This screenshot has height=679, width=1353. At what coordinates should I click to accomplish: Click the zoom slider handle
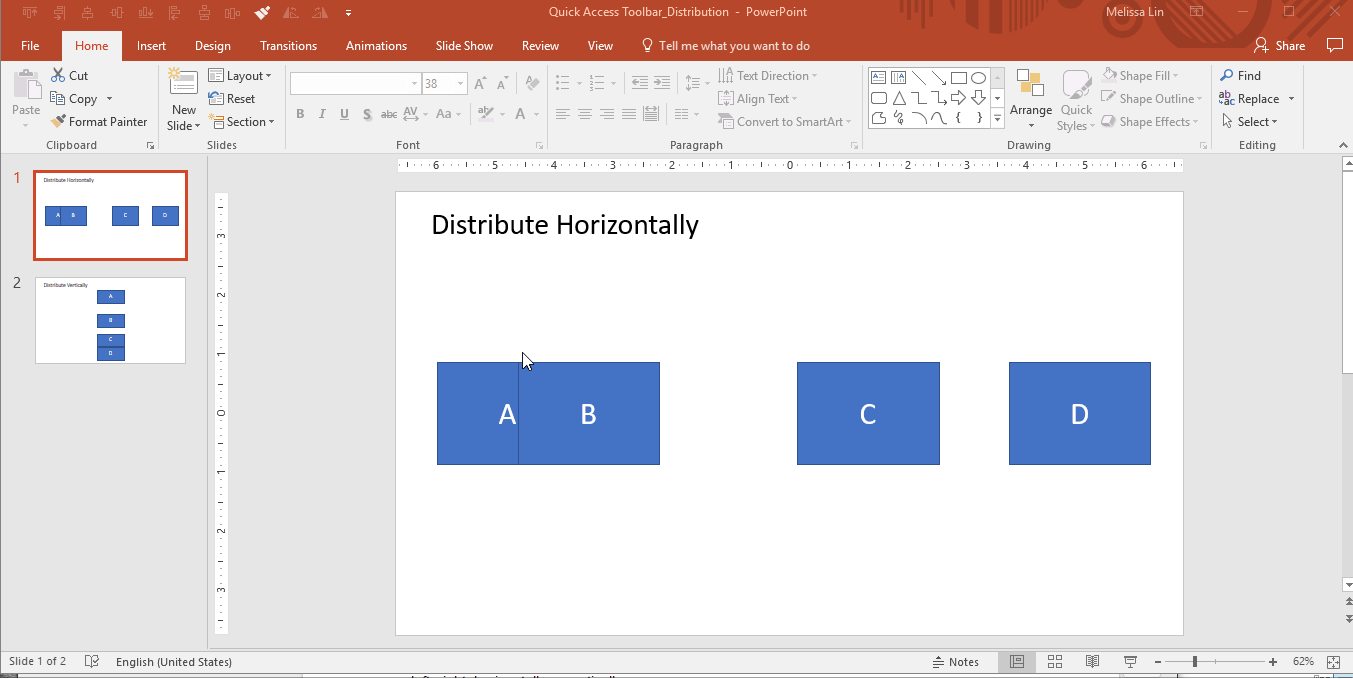coord(1195,662)
